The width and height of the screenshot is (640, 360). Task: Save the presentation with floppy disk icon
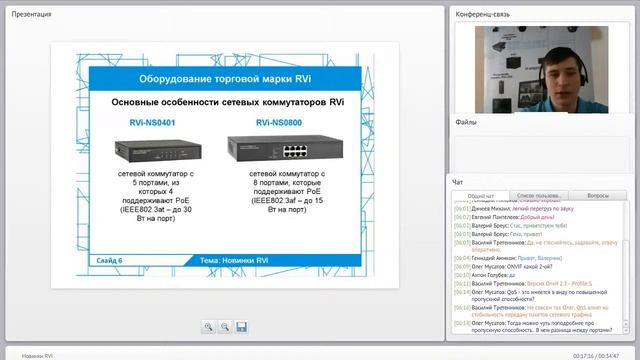click(x=242, y=327)
